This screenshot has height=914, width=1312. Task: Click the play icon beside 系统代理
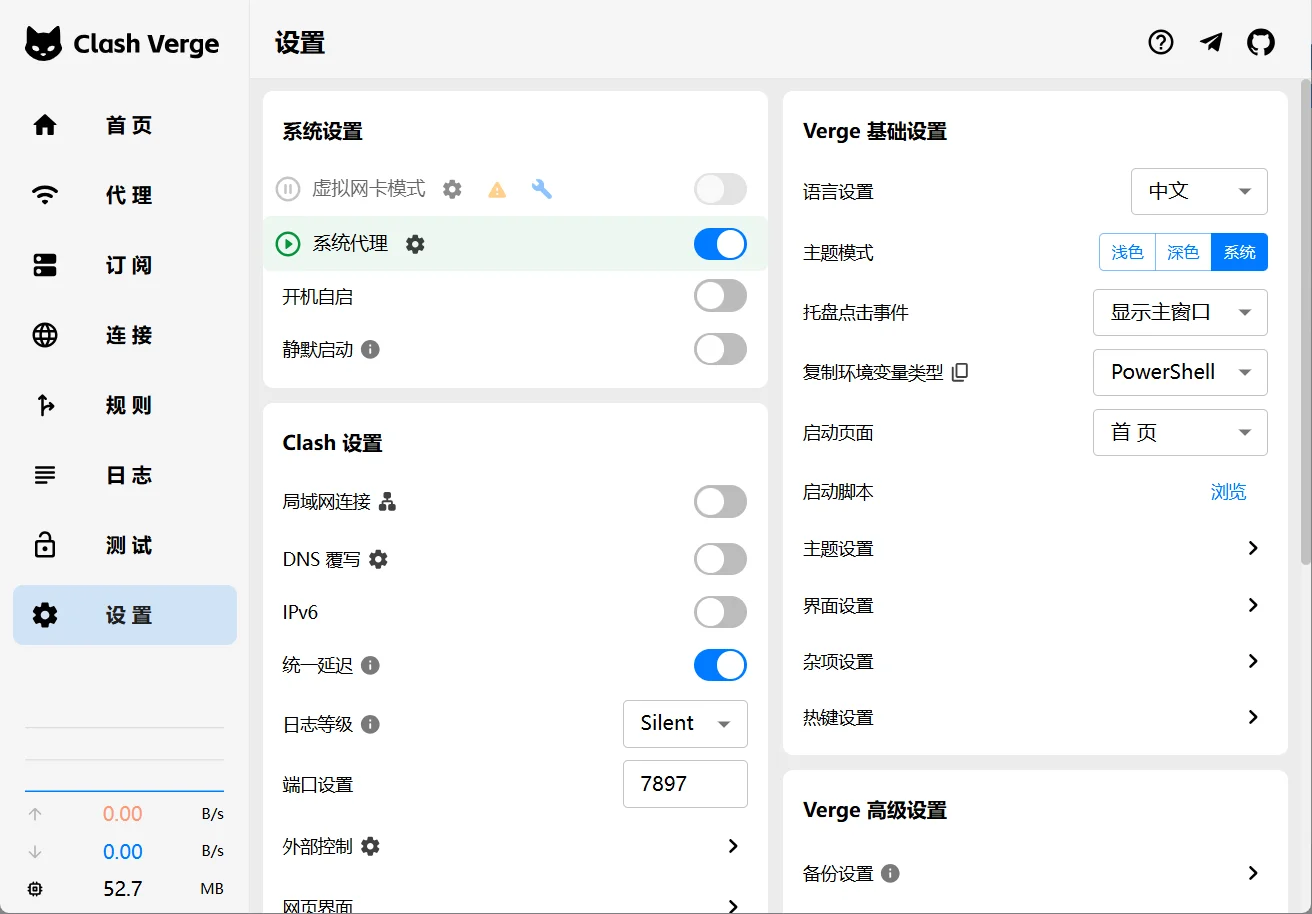288,243
